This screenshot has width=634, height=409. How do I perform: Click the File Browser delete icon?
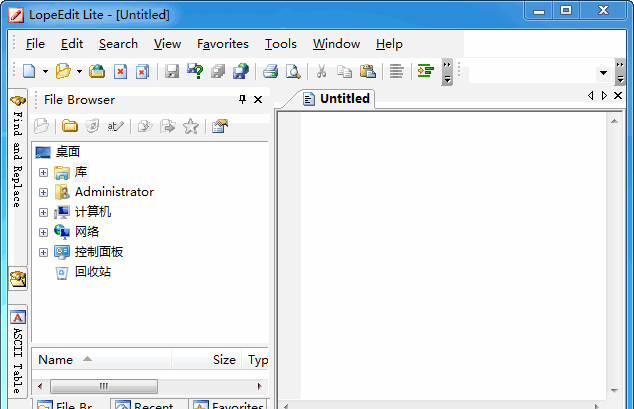tap(92, 126)
